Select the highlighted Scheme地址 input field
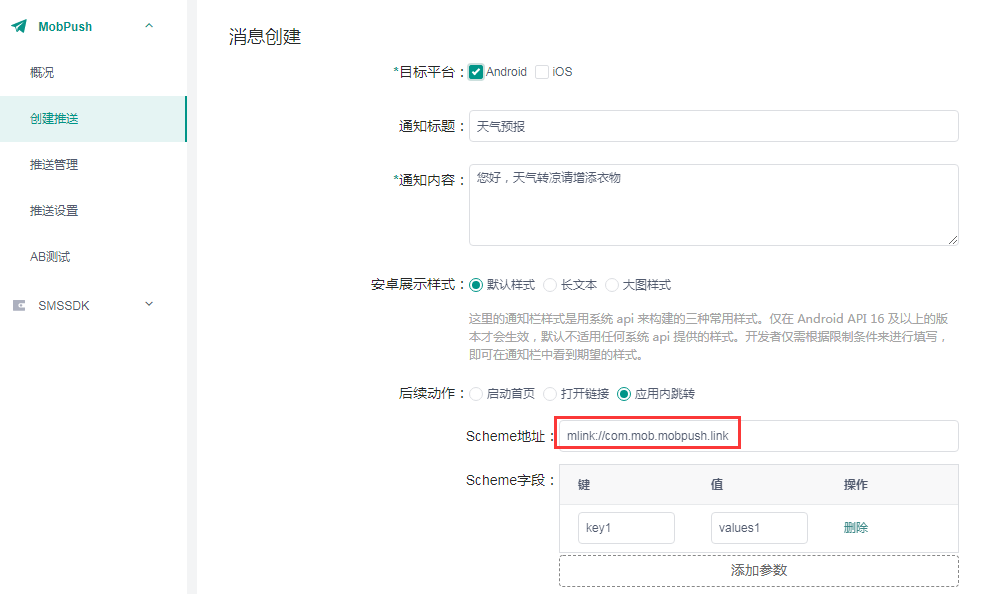The height and width of the screenshot is (594, 988). 647,432
